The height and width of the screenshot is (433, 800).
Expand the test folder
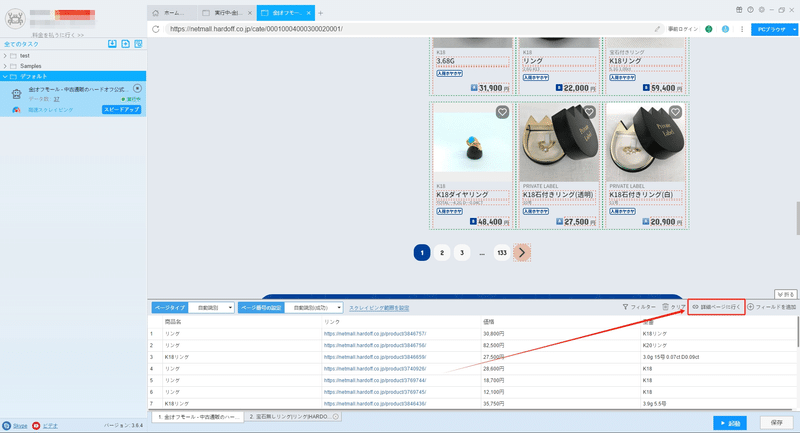click(5, 56)
